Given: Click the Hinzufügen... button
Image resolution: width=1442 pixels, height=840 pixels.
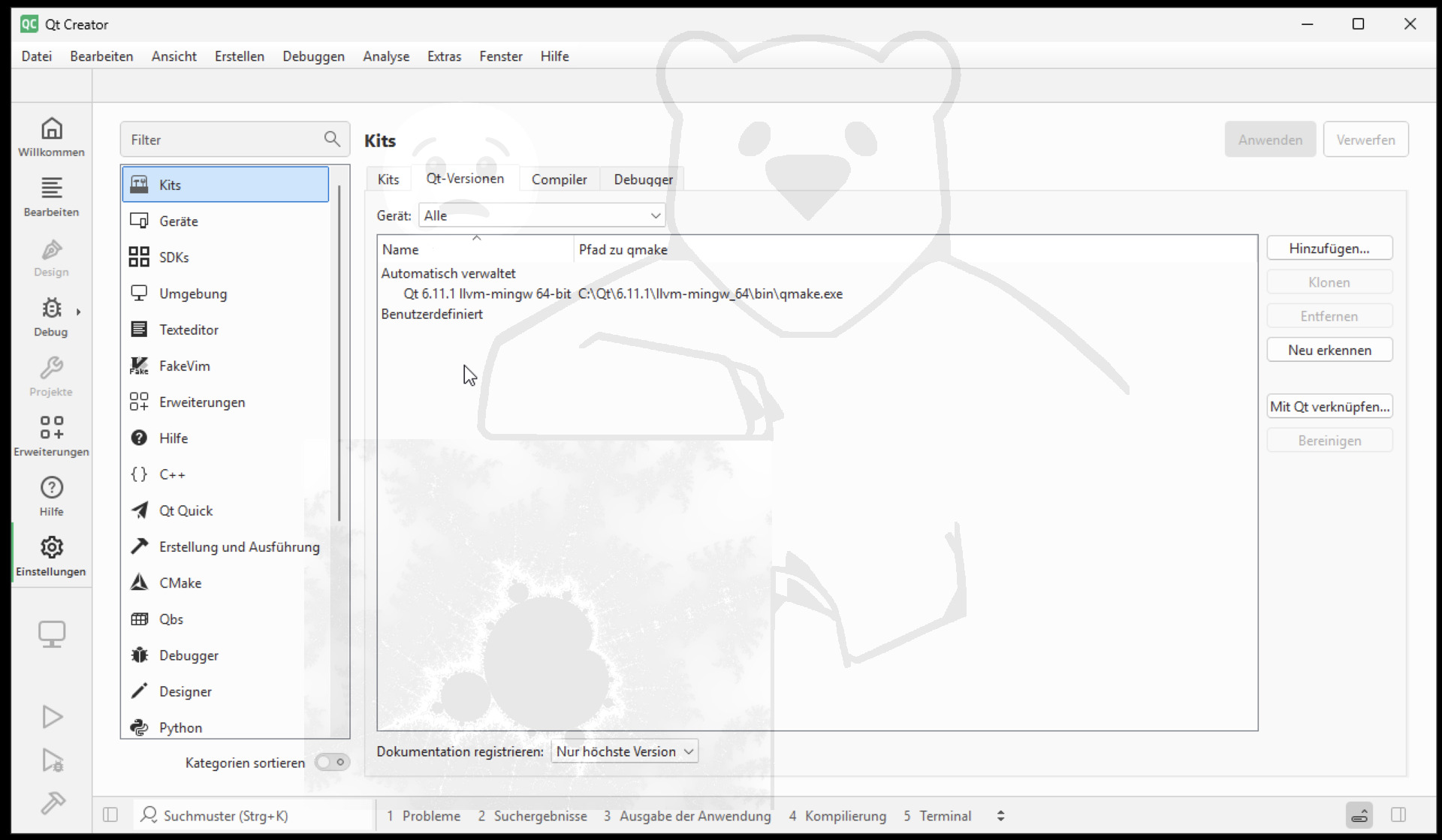Looking at the screenshot, I should pos(1329,248).
